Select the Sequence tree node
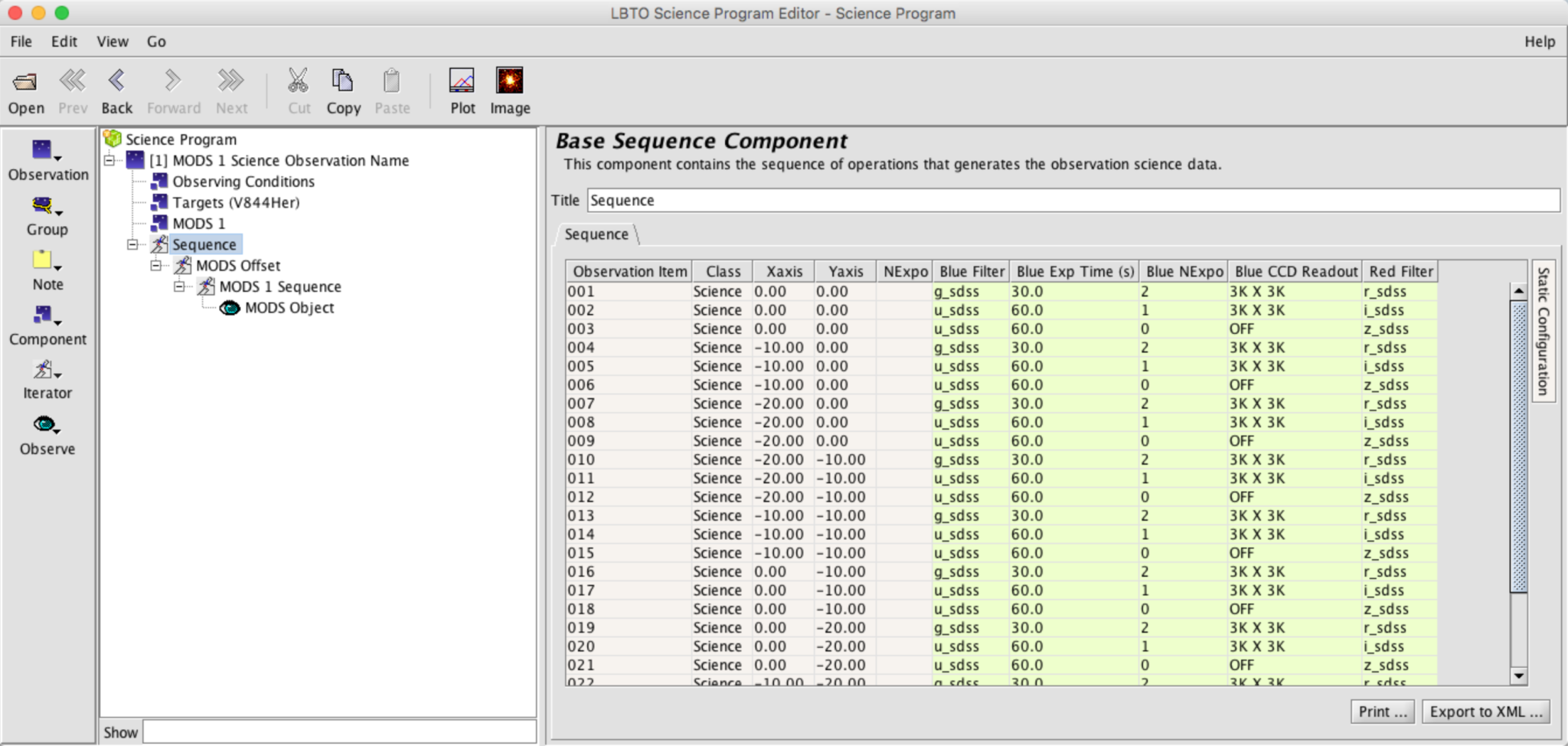 tap(204, 244)
